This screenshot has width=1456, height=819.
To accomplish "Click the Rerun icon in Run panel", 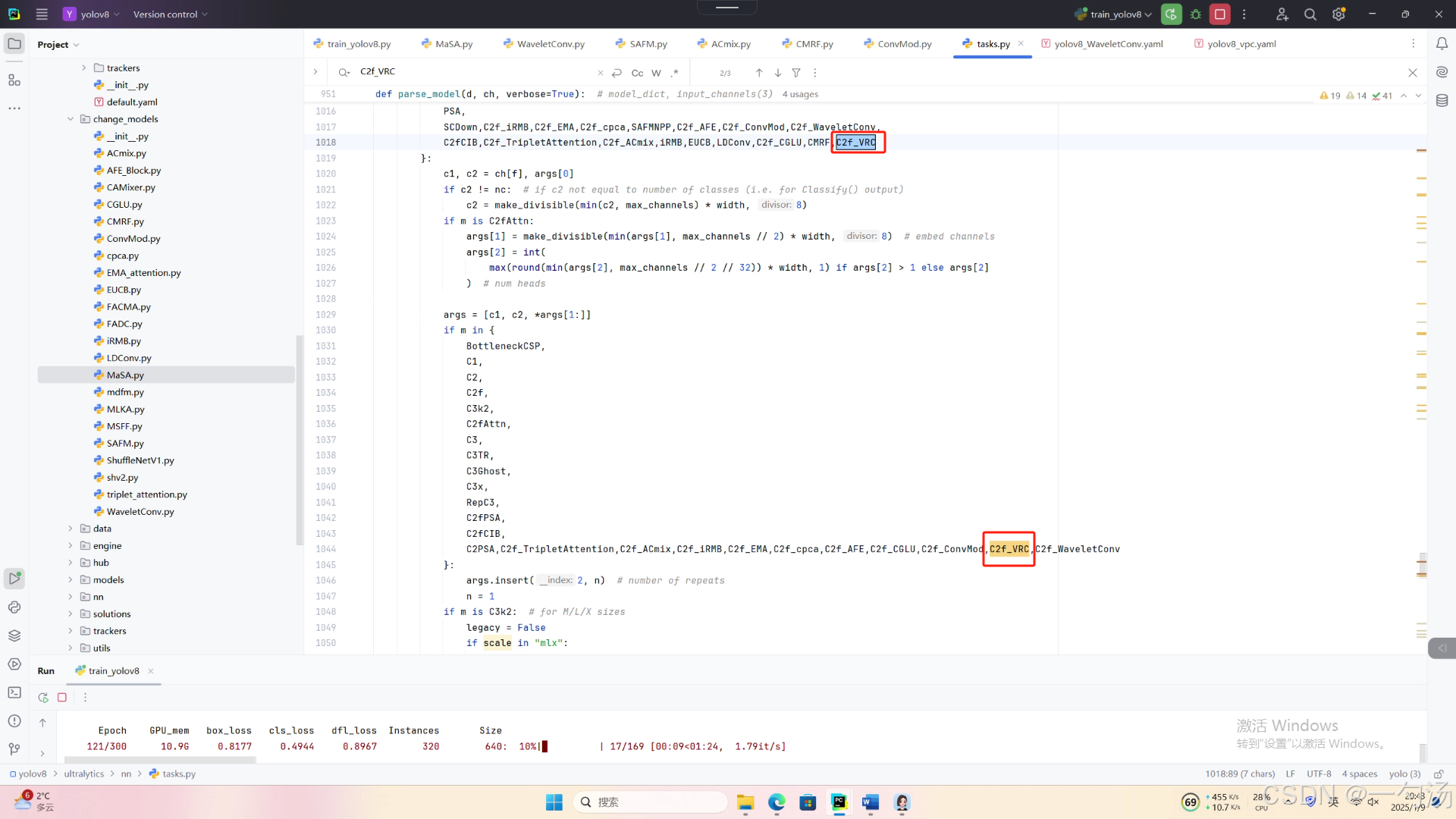I will point(43,698).
